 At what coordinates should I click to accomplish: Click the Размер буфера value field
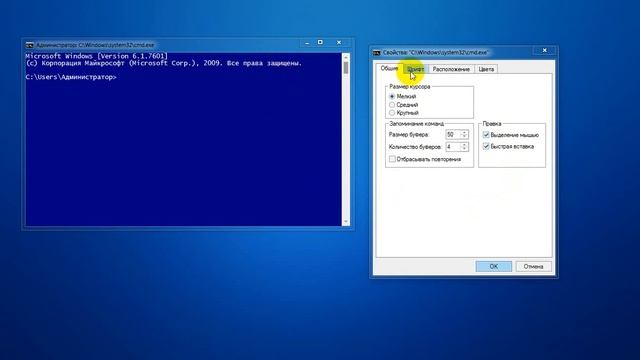[453, 134]
